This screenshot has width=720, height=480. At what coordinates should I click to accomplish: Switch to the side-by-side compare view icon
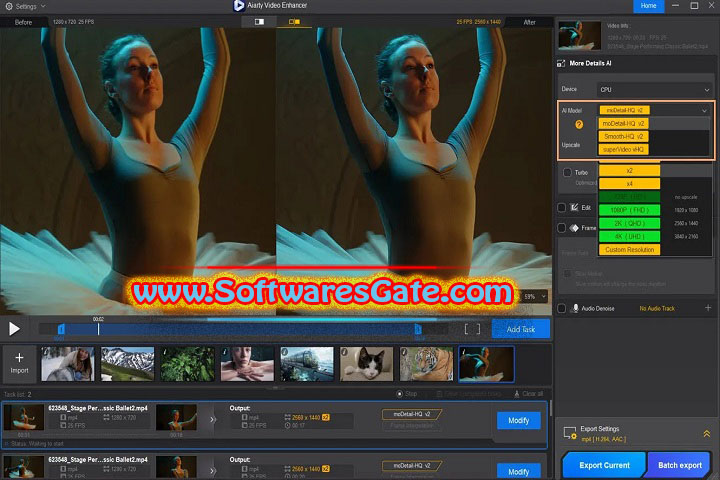coord(294,22)
